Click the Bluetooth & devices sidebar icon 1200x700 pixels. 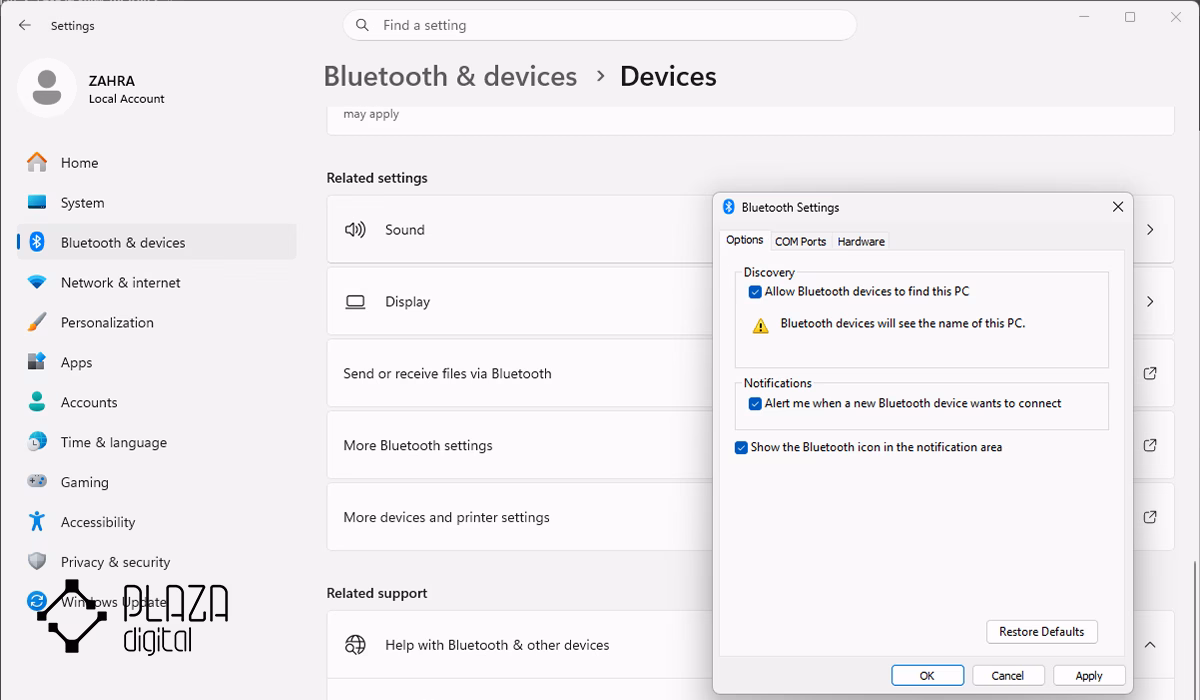[37, 242]
